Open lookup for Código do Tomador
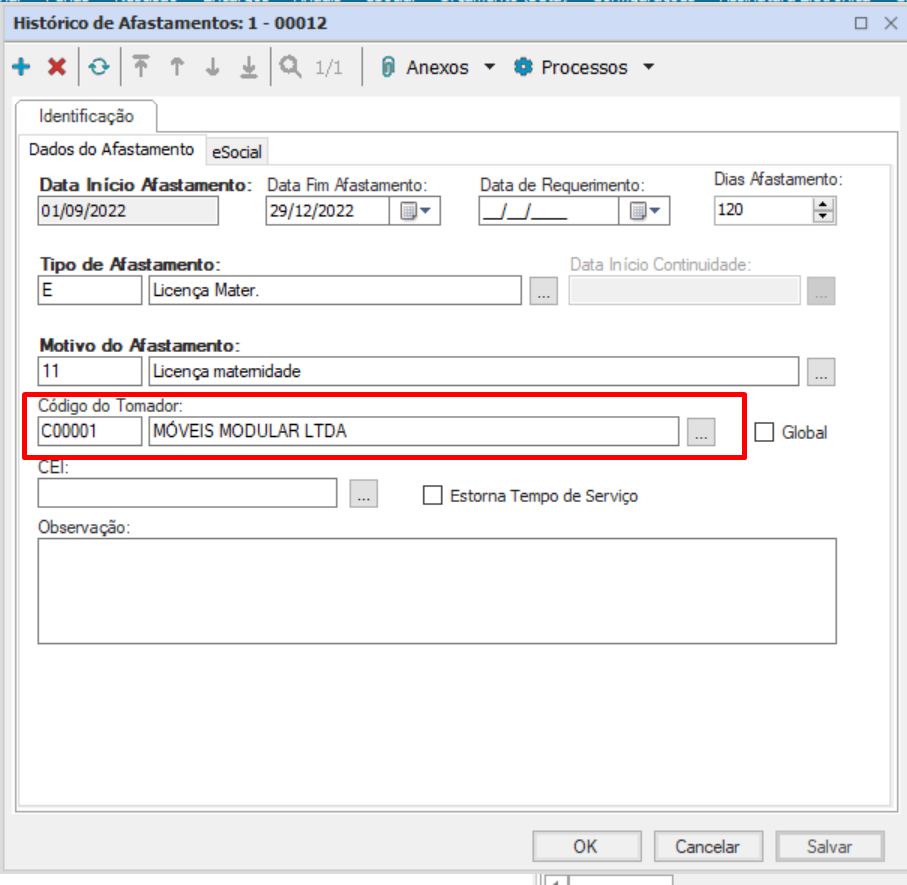 point(701,432)
